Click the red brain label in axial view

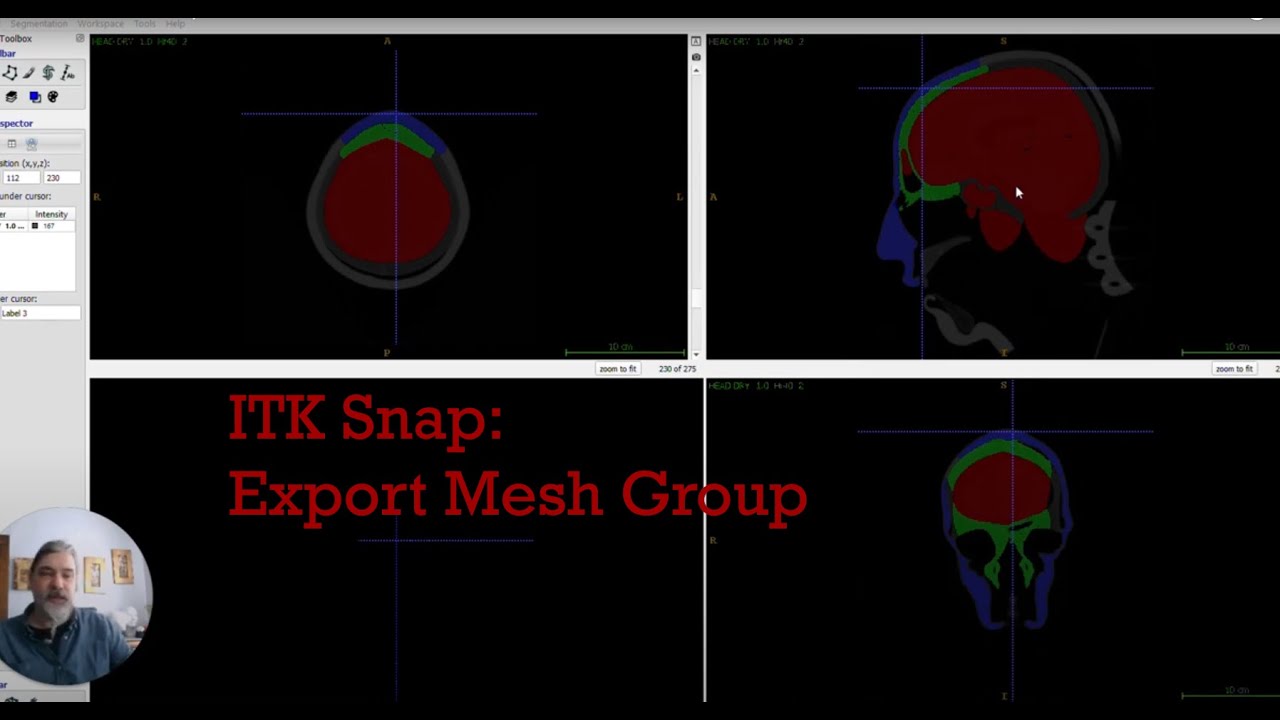(388, 203)
